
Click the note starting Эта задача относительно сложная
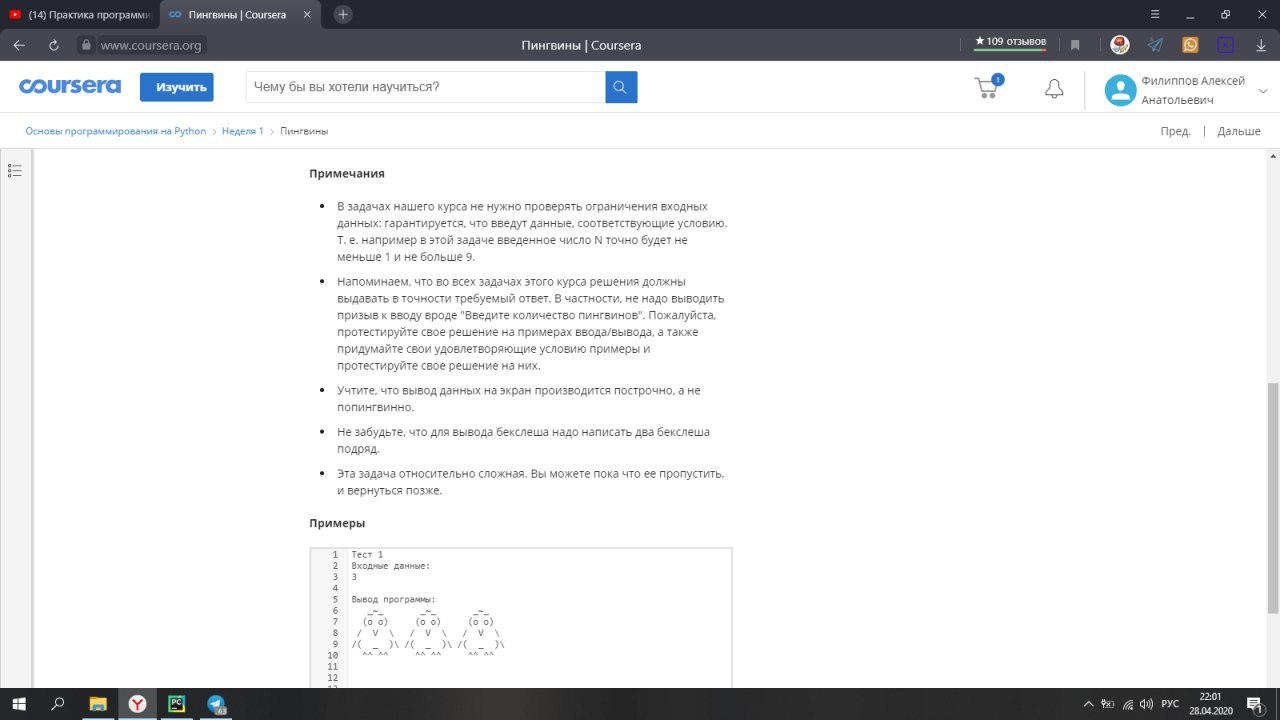[x=530, y=482]
